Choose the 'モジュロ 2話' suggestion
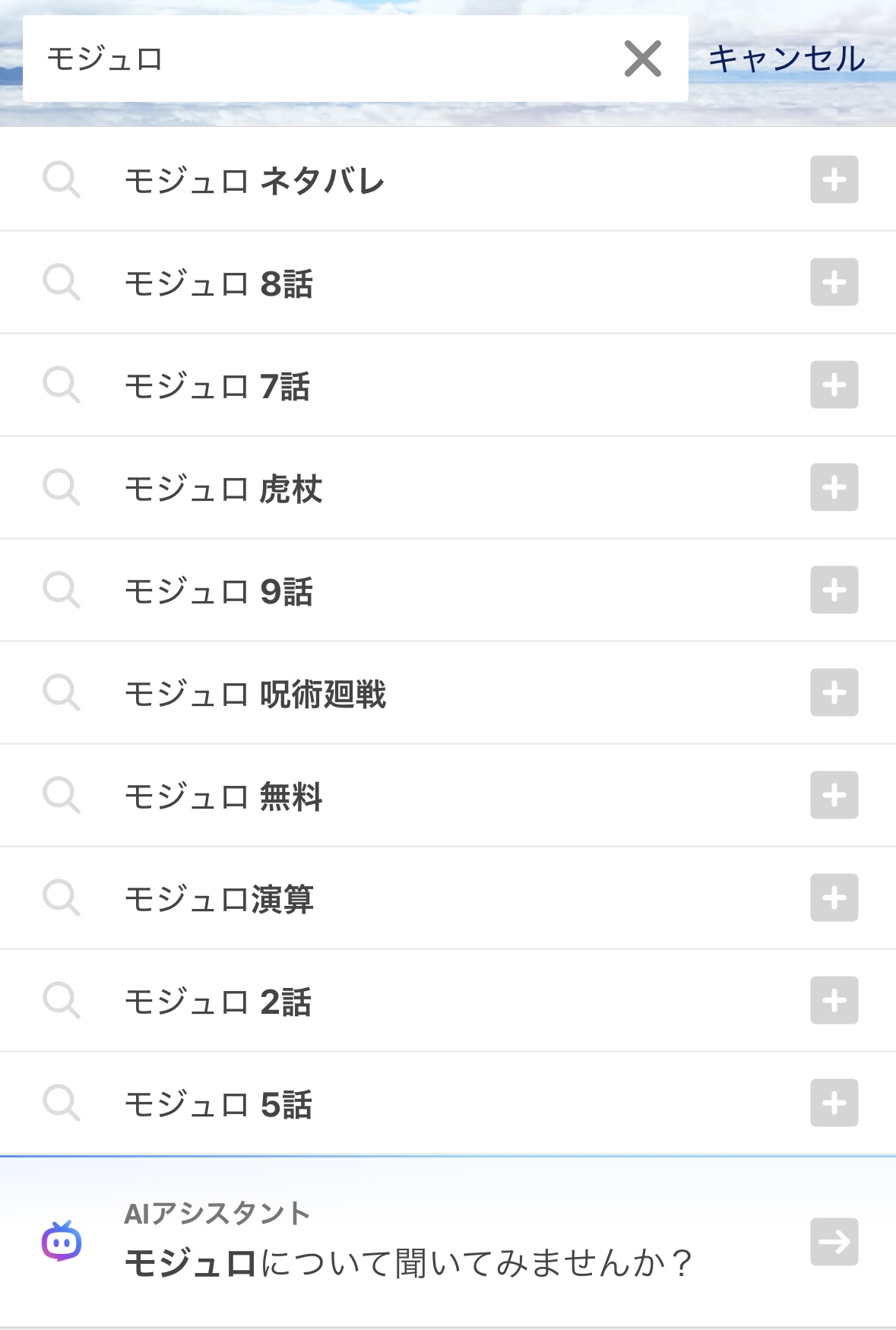896x1330 pixels. click(218, 1002)
